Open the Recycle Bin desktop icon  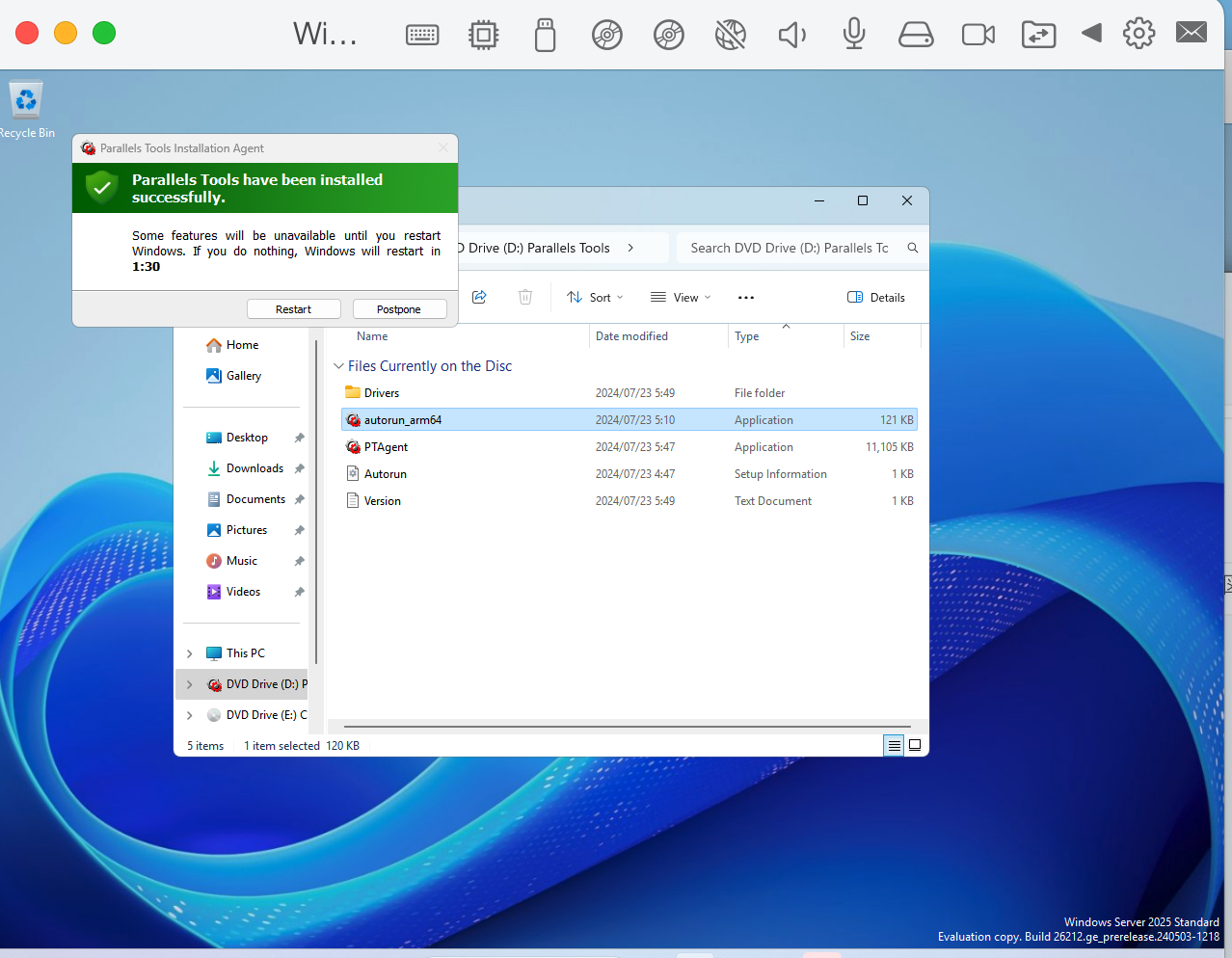26,109
